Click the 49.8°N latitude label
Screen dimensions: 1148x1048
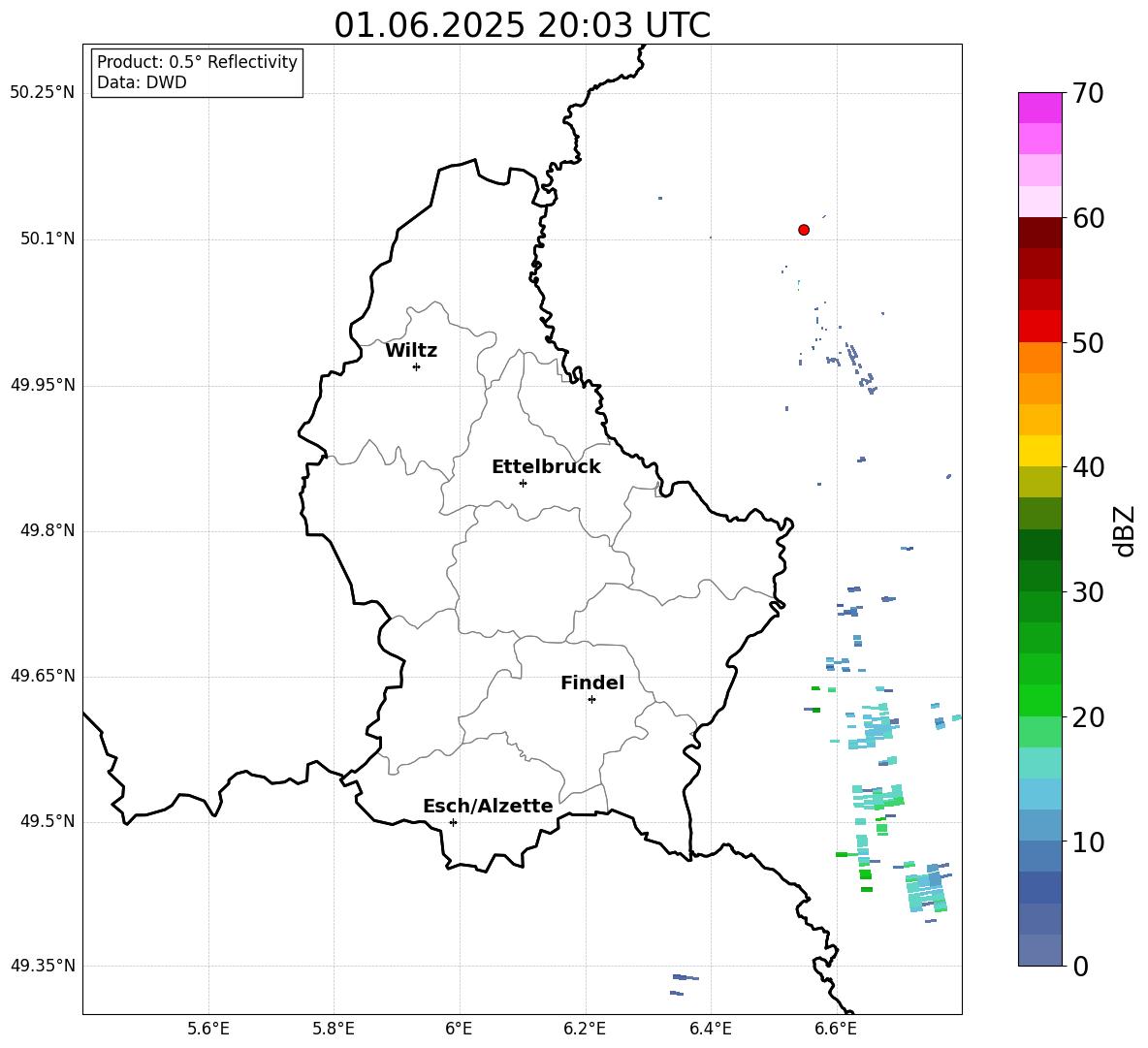click(48, 530)
